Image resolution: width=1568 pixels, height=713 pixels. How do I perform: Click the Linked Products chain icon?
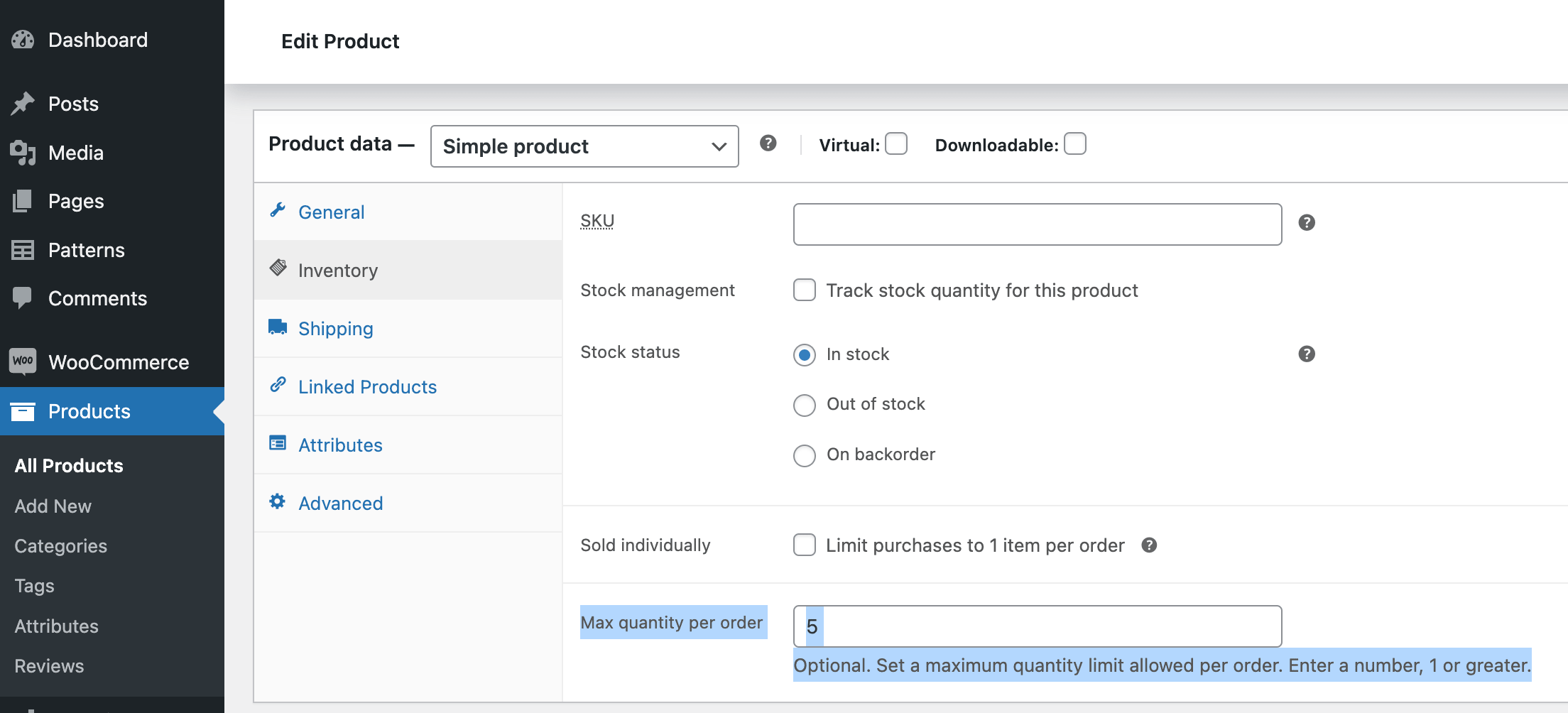(278, 385)
